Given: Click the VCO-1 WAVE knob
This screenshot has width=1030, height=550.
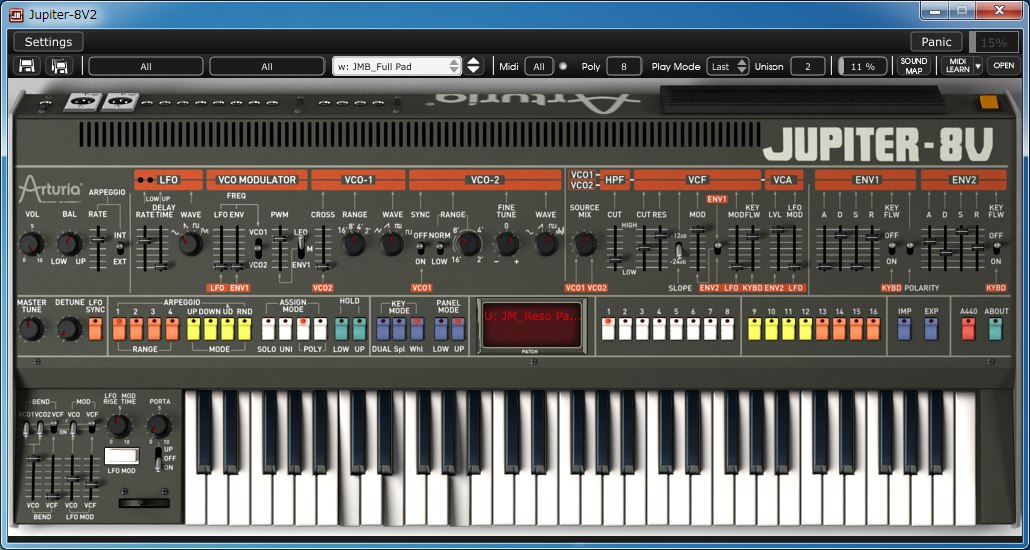Looking at the screenshot, I should pos(392,244).
